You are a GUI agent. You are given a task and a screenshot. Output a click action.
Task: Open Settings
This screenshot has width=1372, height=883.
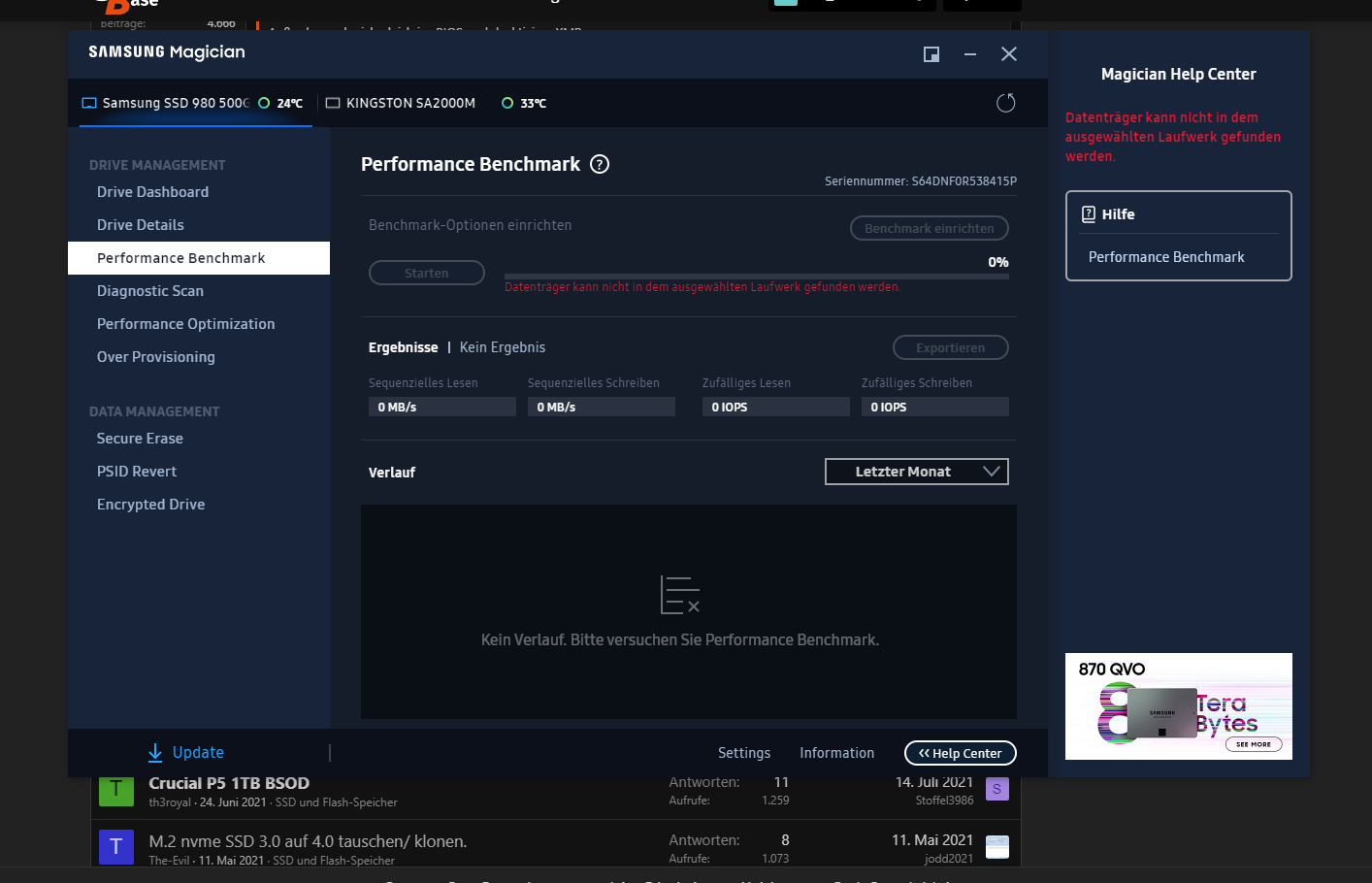[744, 753]
